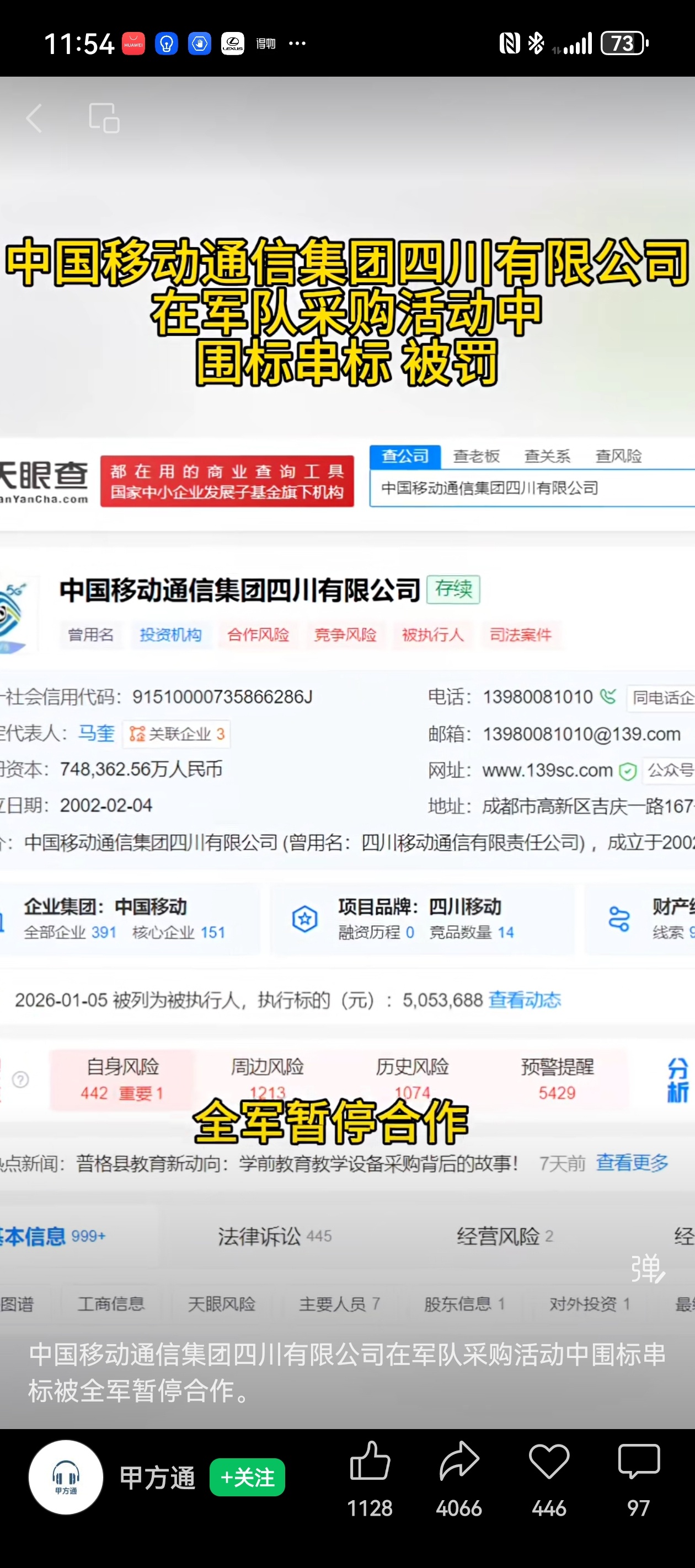Click the 被执行人 tag

432,635
